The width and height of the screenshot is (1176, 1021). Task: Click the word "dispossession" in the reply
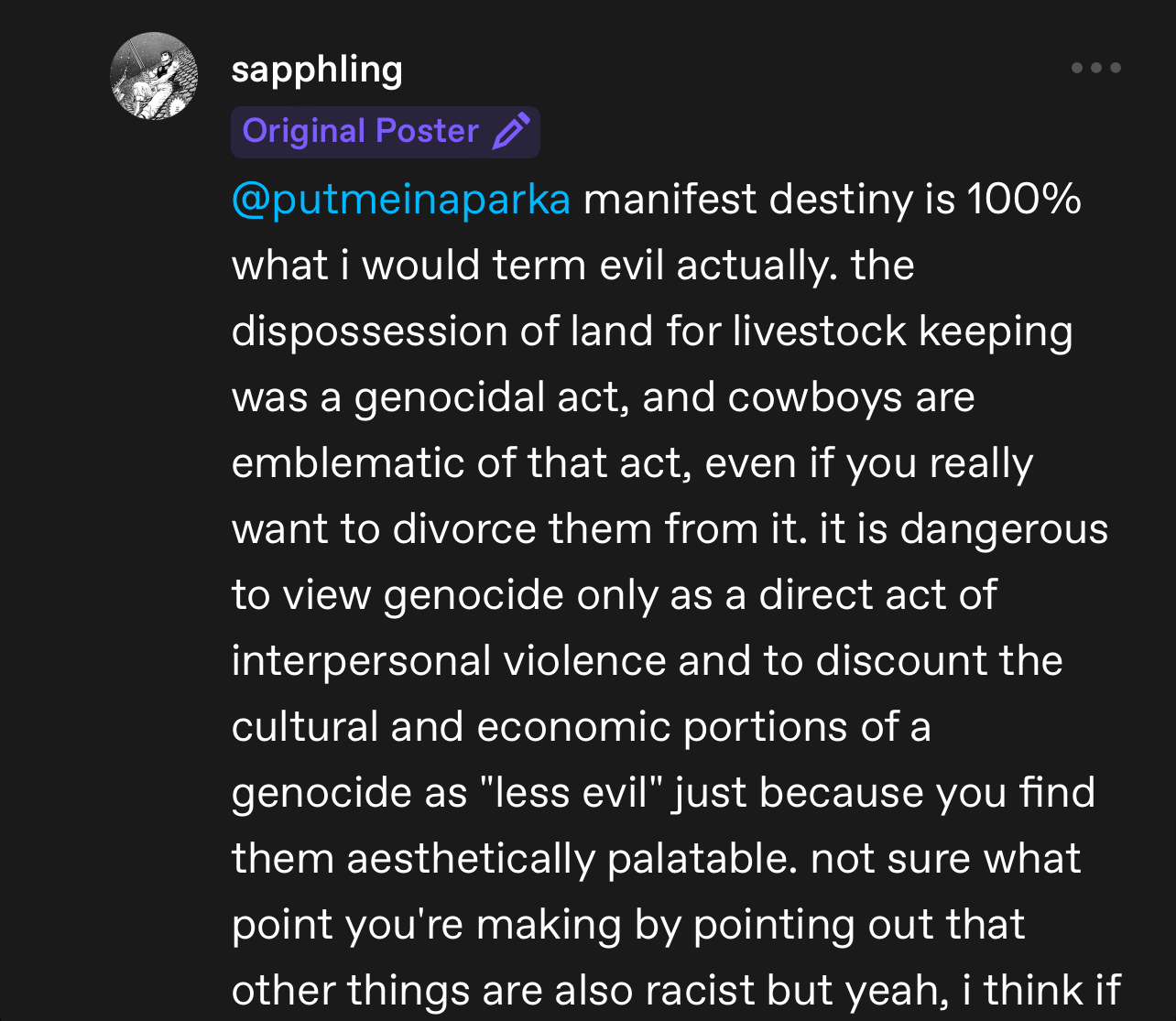pyautogui.click(x=370, y=331)
